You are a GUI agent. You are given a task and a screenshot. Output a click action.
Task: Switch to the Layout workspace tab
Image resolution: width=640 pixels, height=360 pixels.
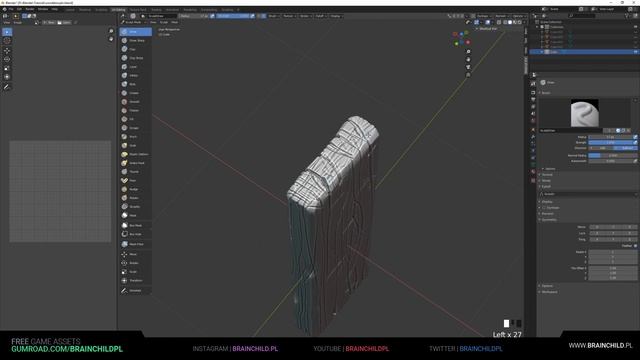(x=71, y=9)
